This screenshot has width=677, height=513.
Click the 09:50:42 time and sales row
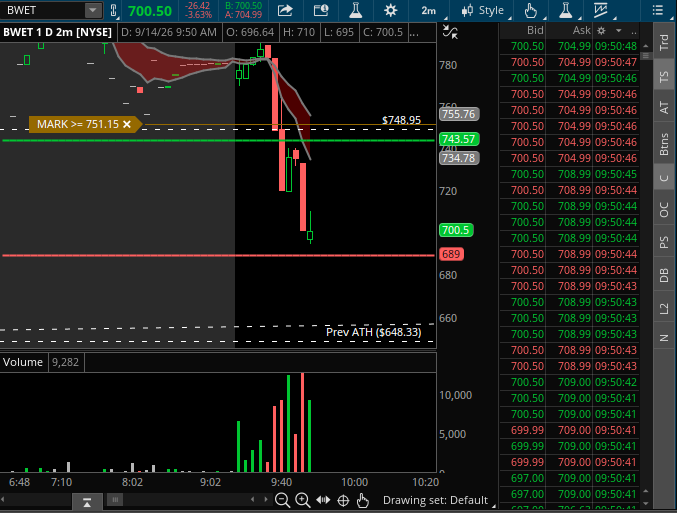tap(569, 382)
